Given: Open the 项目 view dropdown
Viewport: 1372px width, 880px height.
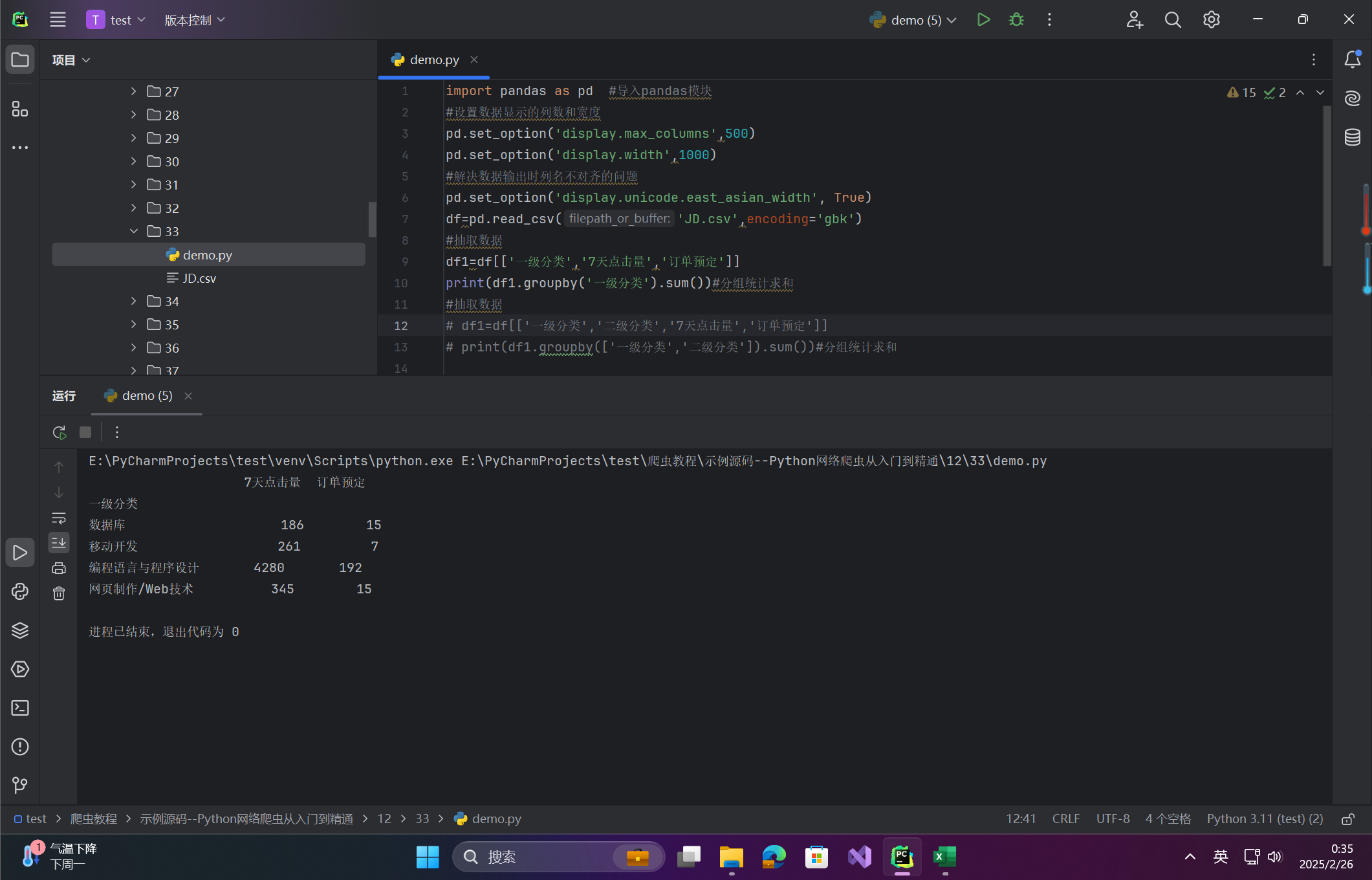Looking at the screenshot, I should [x=71, y=60].
